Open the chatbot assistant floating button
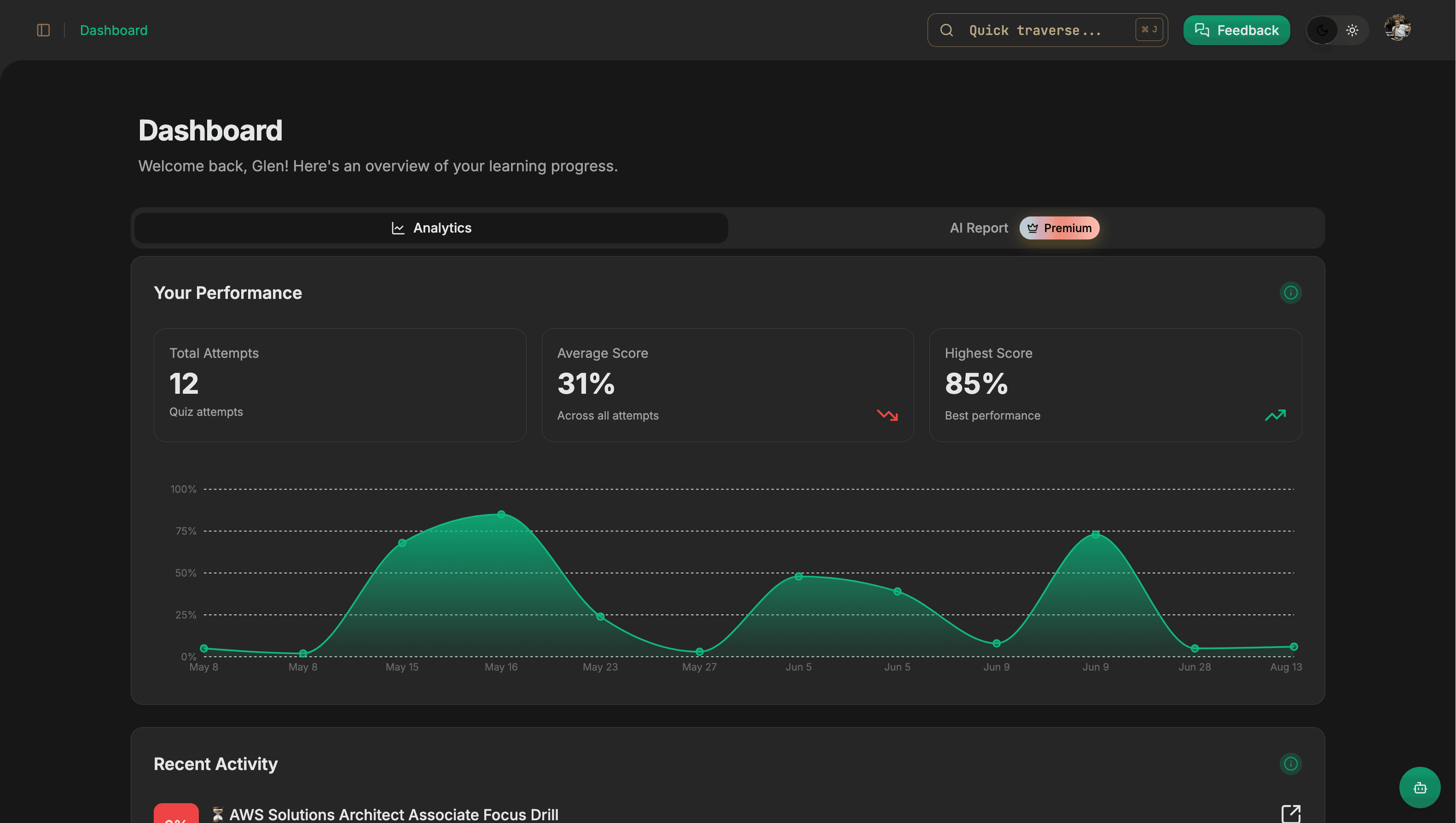1456x823 pixels. click(x=1419, y=788)
